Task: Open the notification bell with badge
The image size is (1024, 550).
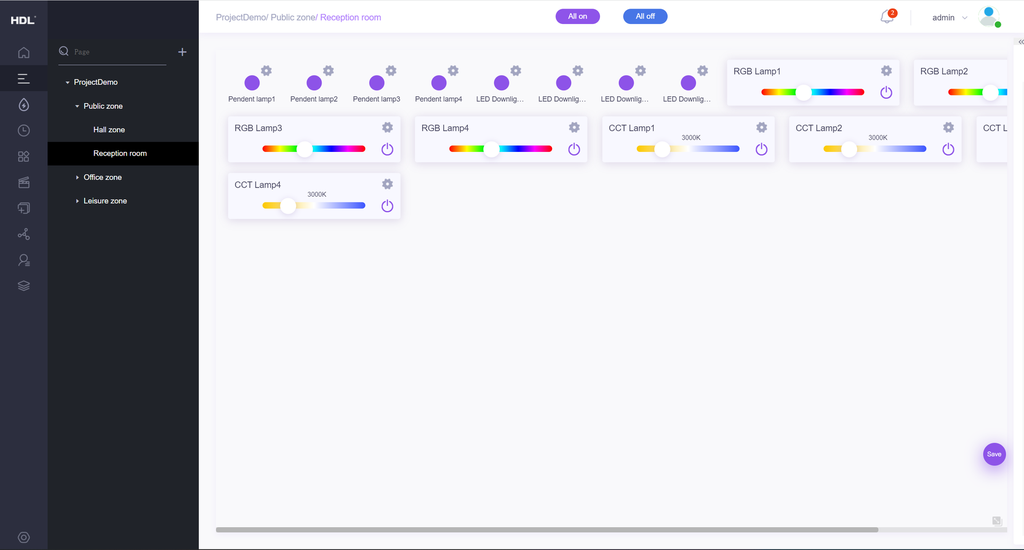Action: point(886,17)
